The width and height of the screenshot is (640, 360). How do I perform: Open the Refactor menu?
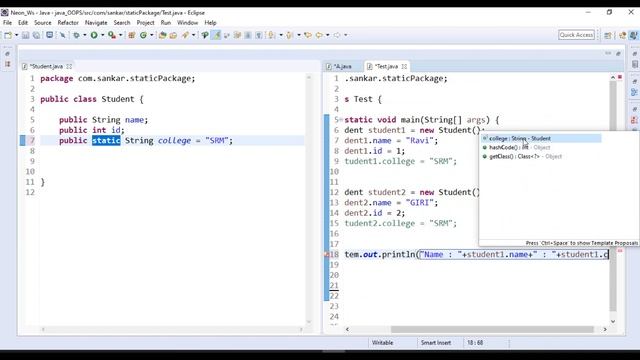[68, 23]
